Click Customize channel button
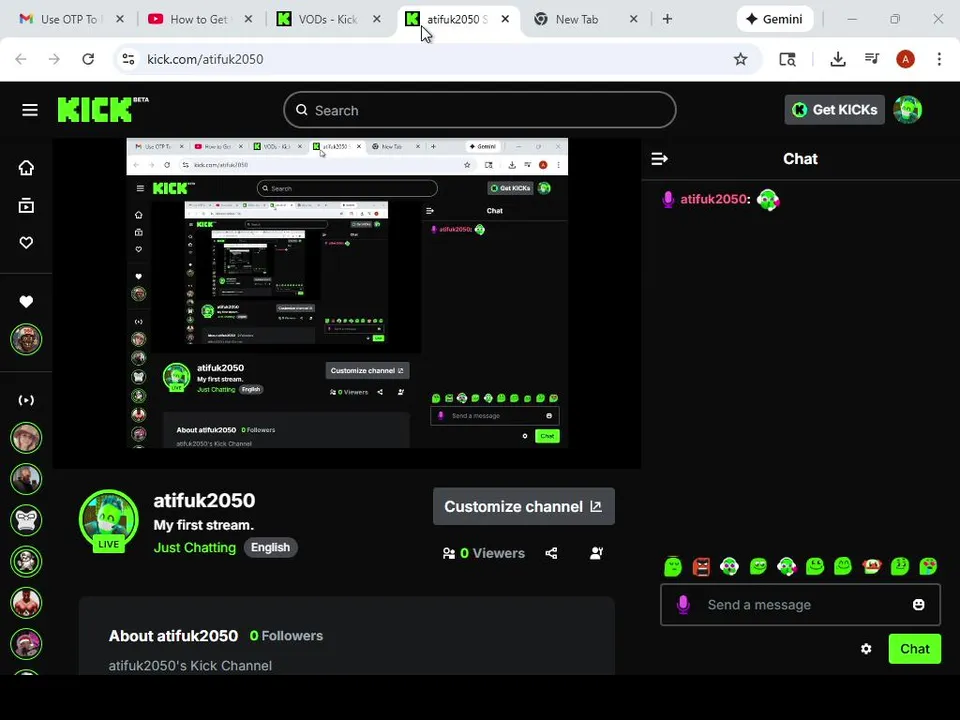 [x=523, y=506]
